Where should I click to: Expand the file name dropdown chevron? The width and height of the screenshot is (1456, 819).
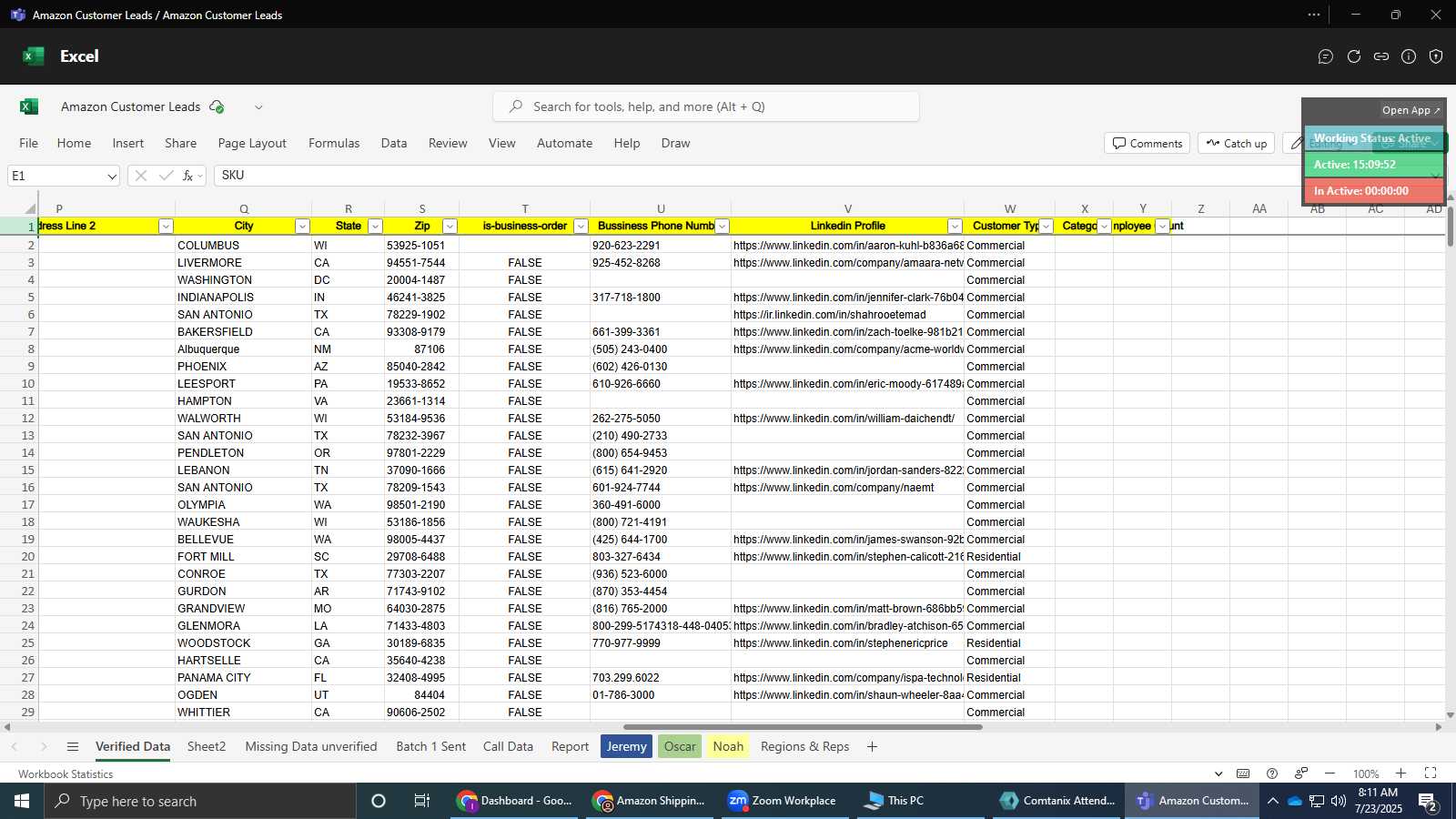click(x=258, y=106)
